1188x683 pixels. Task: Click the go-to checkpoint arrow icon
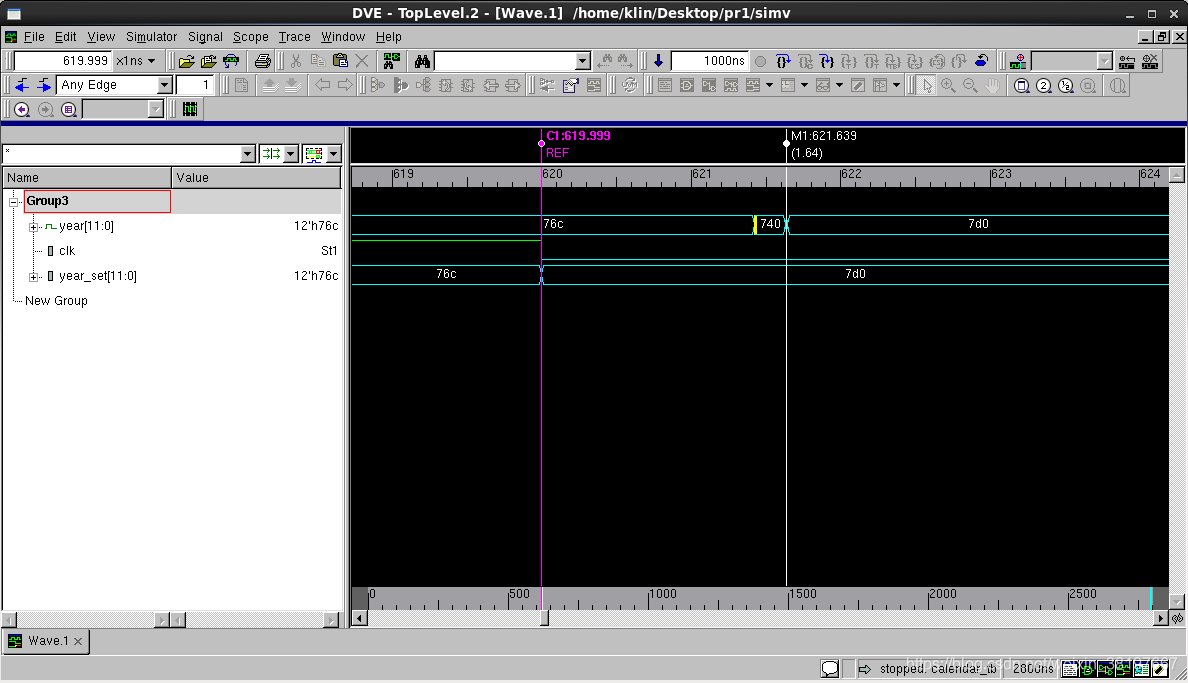click(x=1127, y=61)
